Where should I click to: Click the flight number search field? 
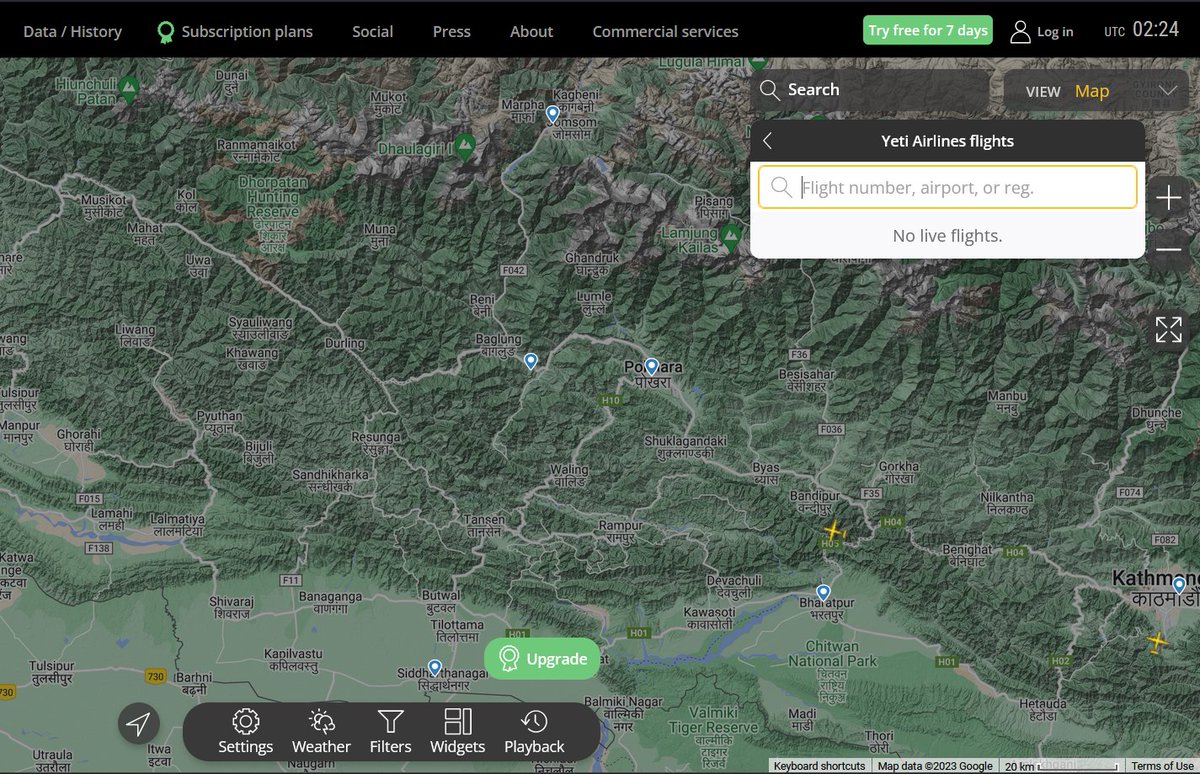coord(947,187)
